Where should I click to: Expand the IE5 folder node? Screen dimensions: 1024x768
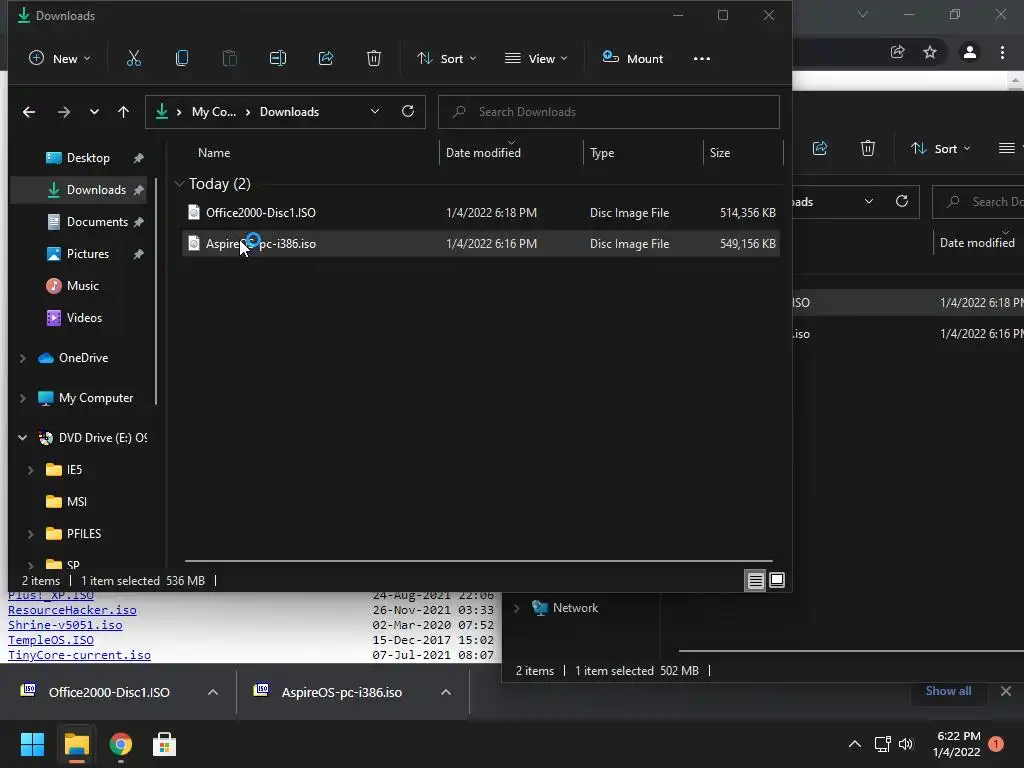click(31, 470)
